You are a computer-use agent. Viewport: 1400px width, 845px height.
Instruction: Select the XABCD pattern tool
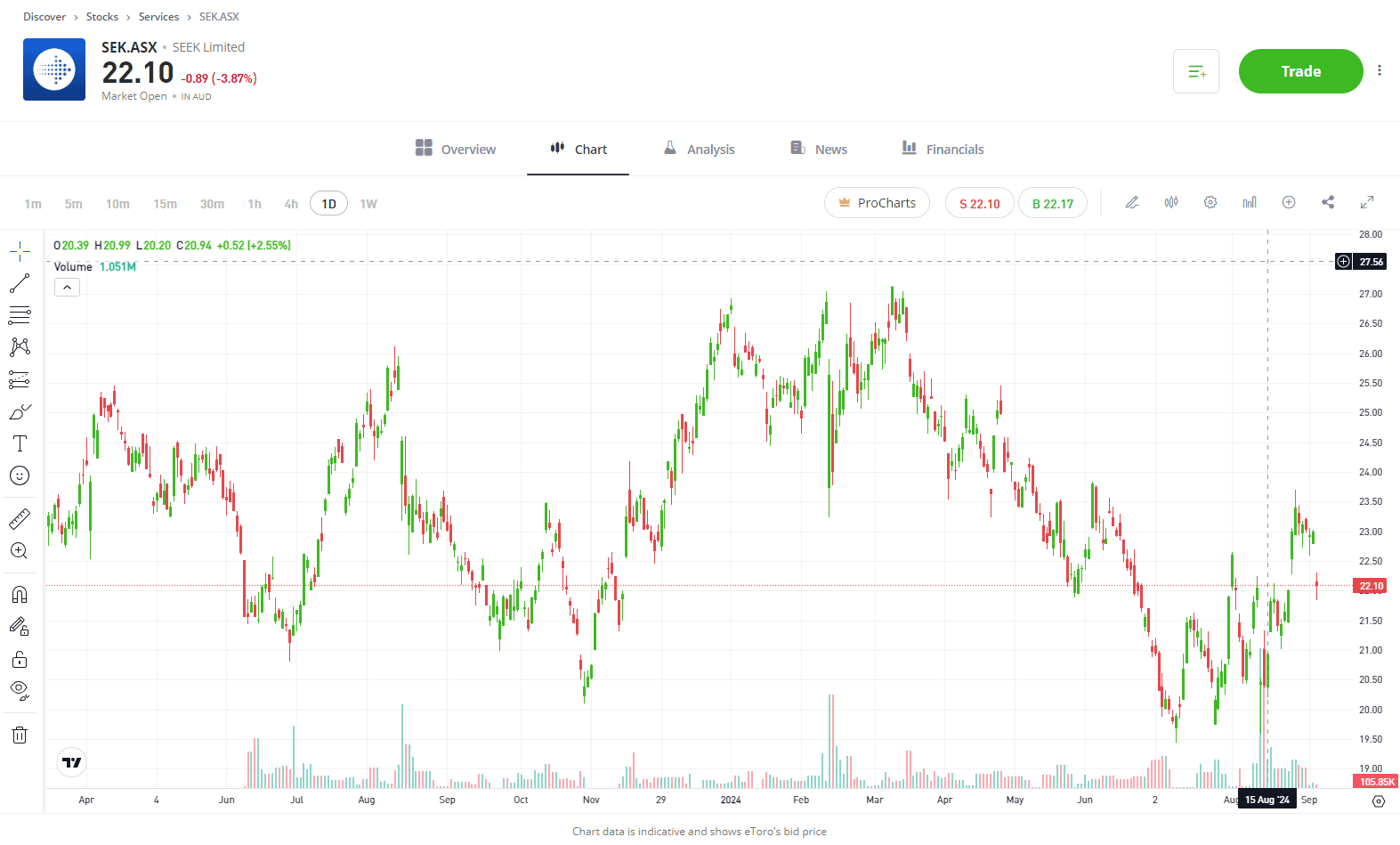20,347
